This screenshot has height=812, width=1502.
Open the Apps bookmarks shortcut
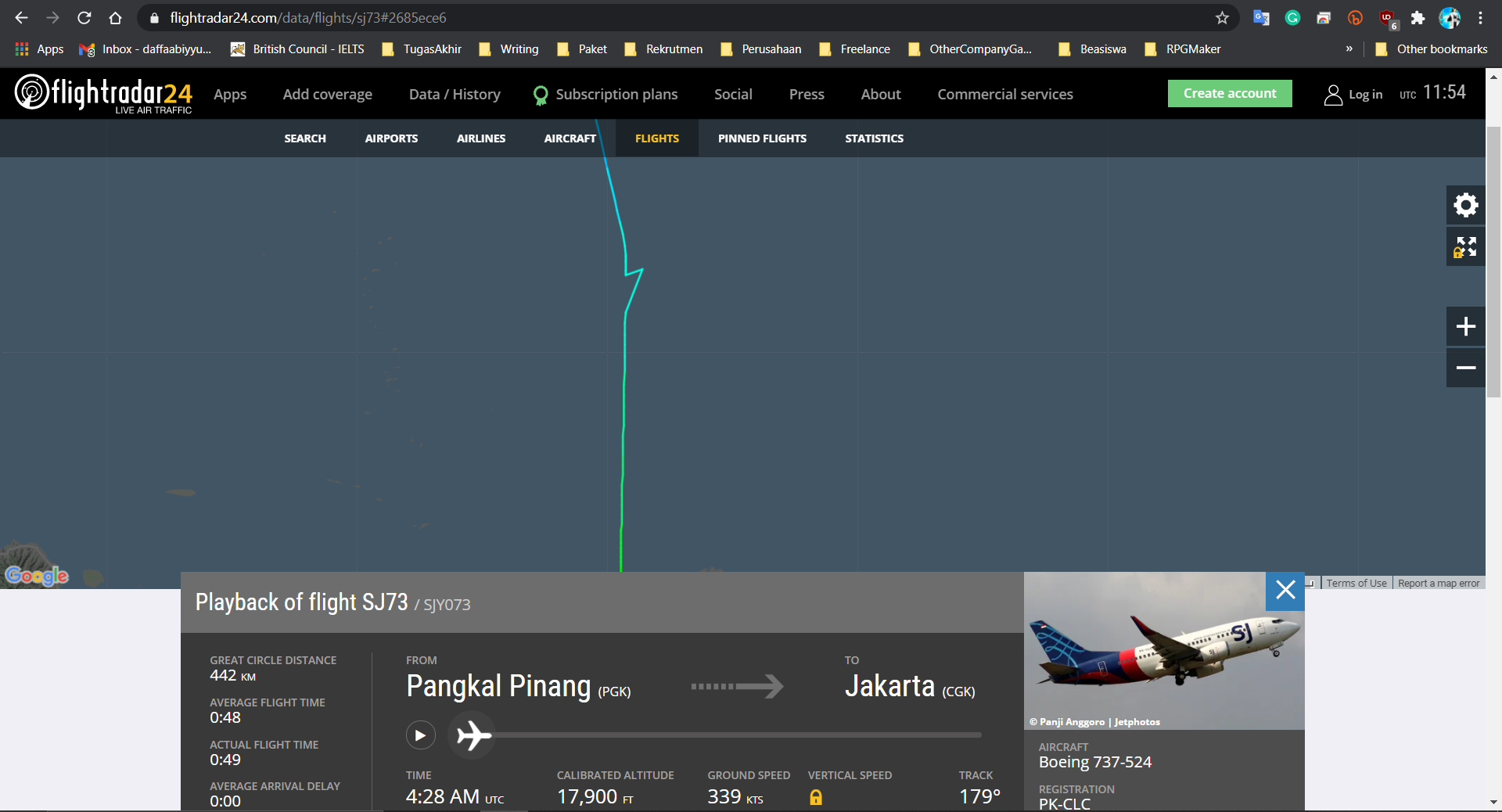40,49
